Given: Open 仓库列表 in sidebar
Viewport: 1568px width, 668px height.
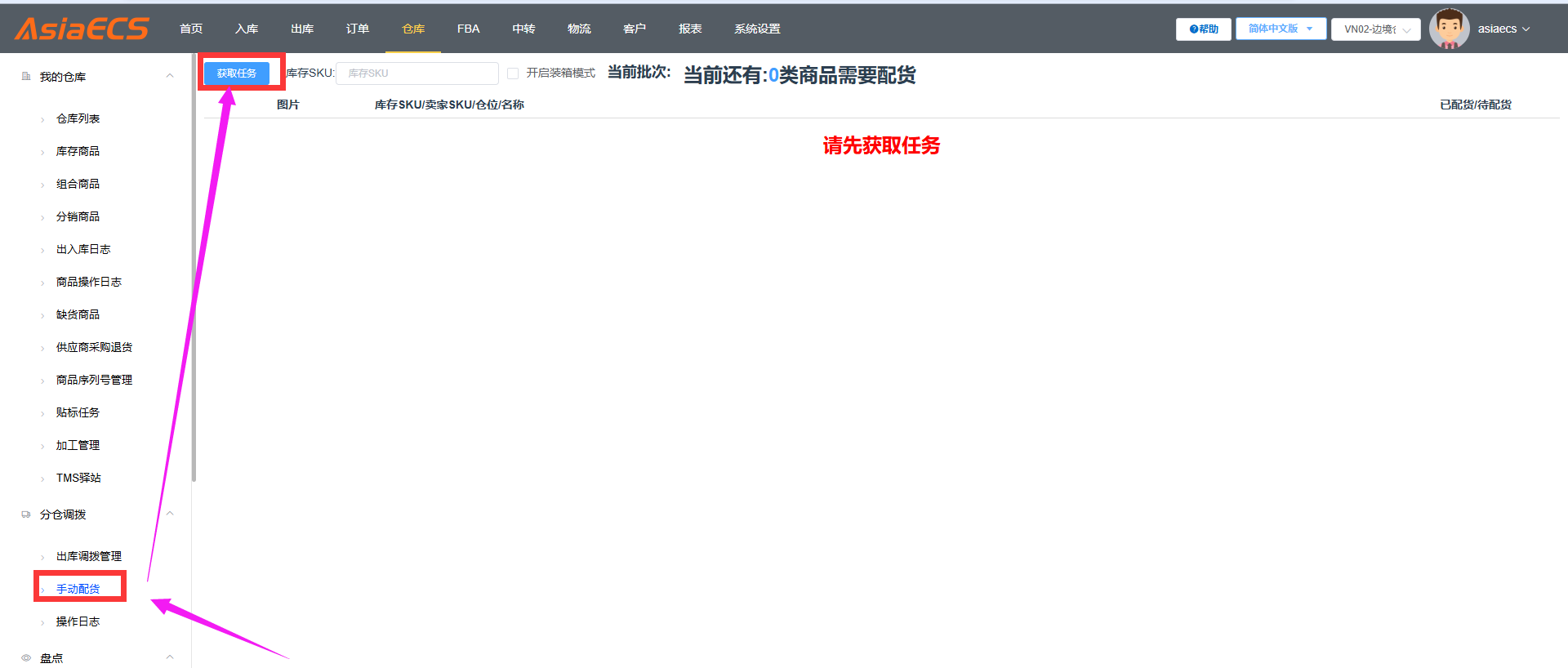Looking at the screenshot, I should [78, 118].
